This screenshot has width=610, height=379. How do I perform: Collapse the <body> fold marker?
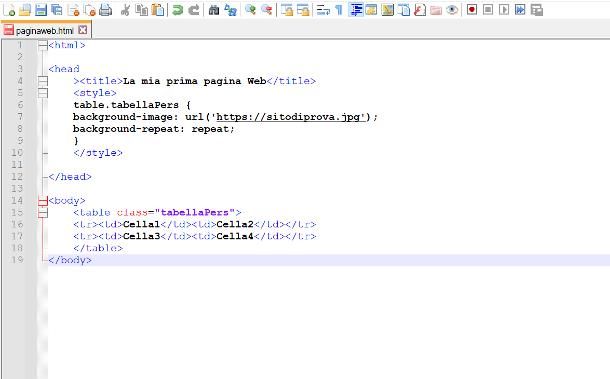point(43,201)
